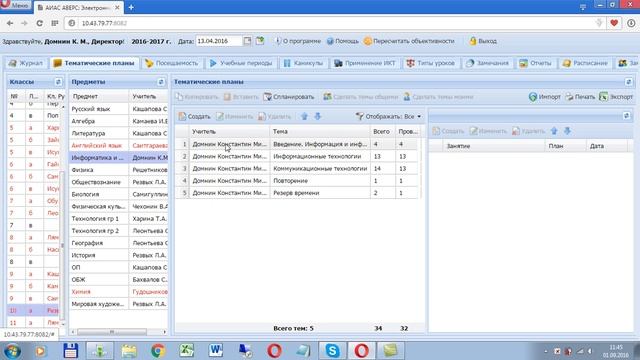This screenshot has width=640, height=360.
Task: Click Тематические планы panel corner icon
Action: click(629, 82)
